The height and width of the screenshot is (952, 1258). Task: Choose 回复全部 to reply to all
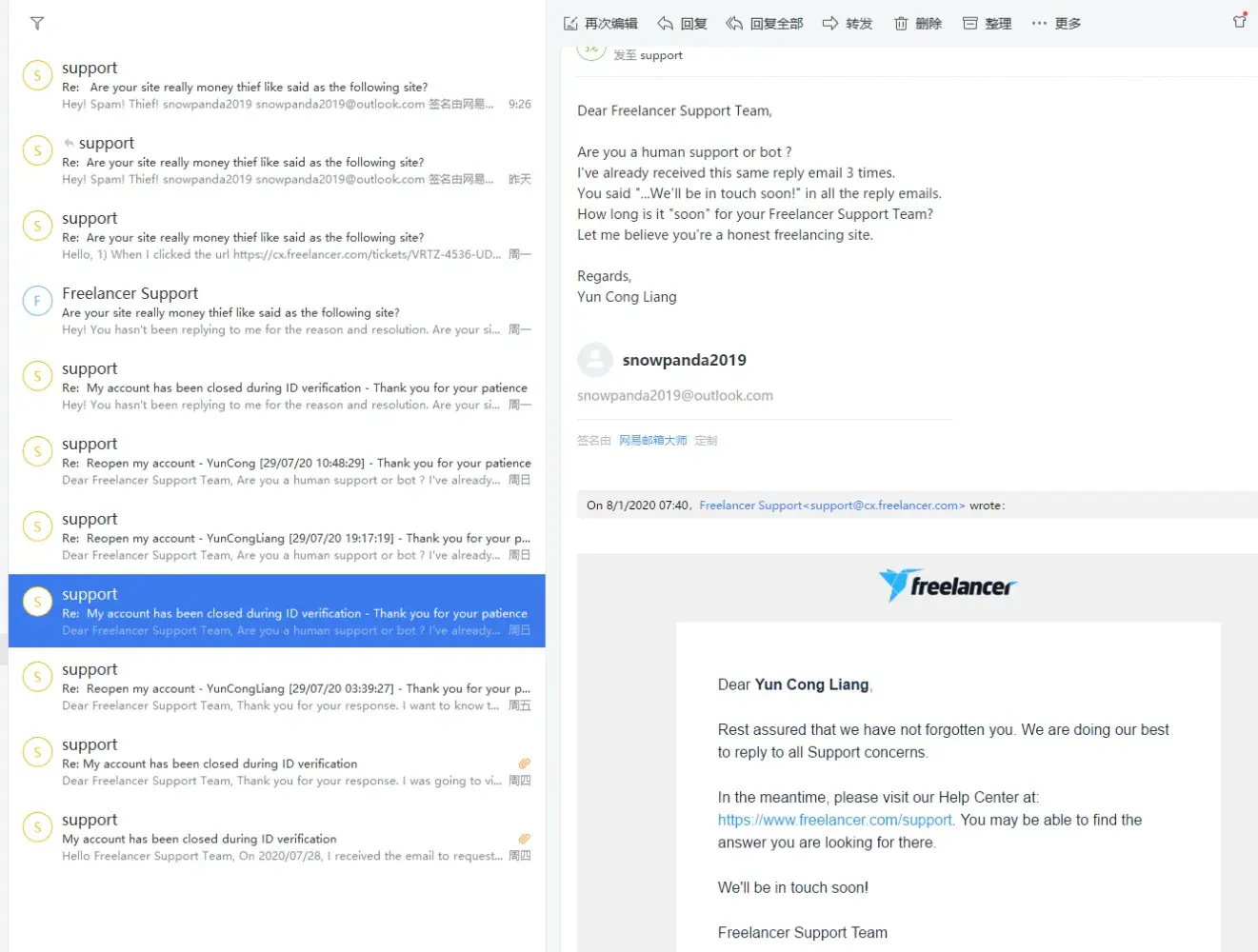pos(765,24)
